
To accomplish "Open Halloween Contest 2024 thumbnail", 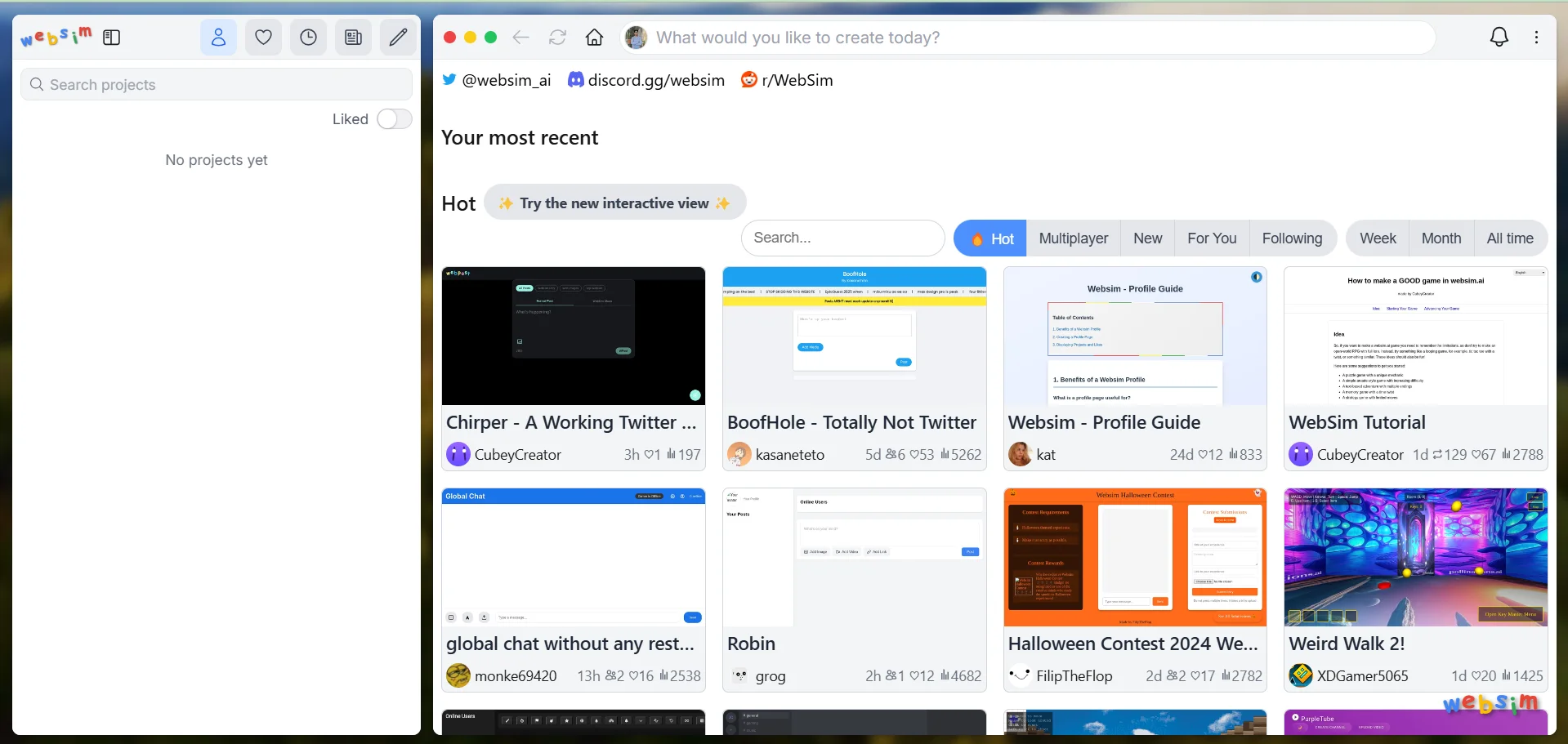I will coord(1135,558).
